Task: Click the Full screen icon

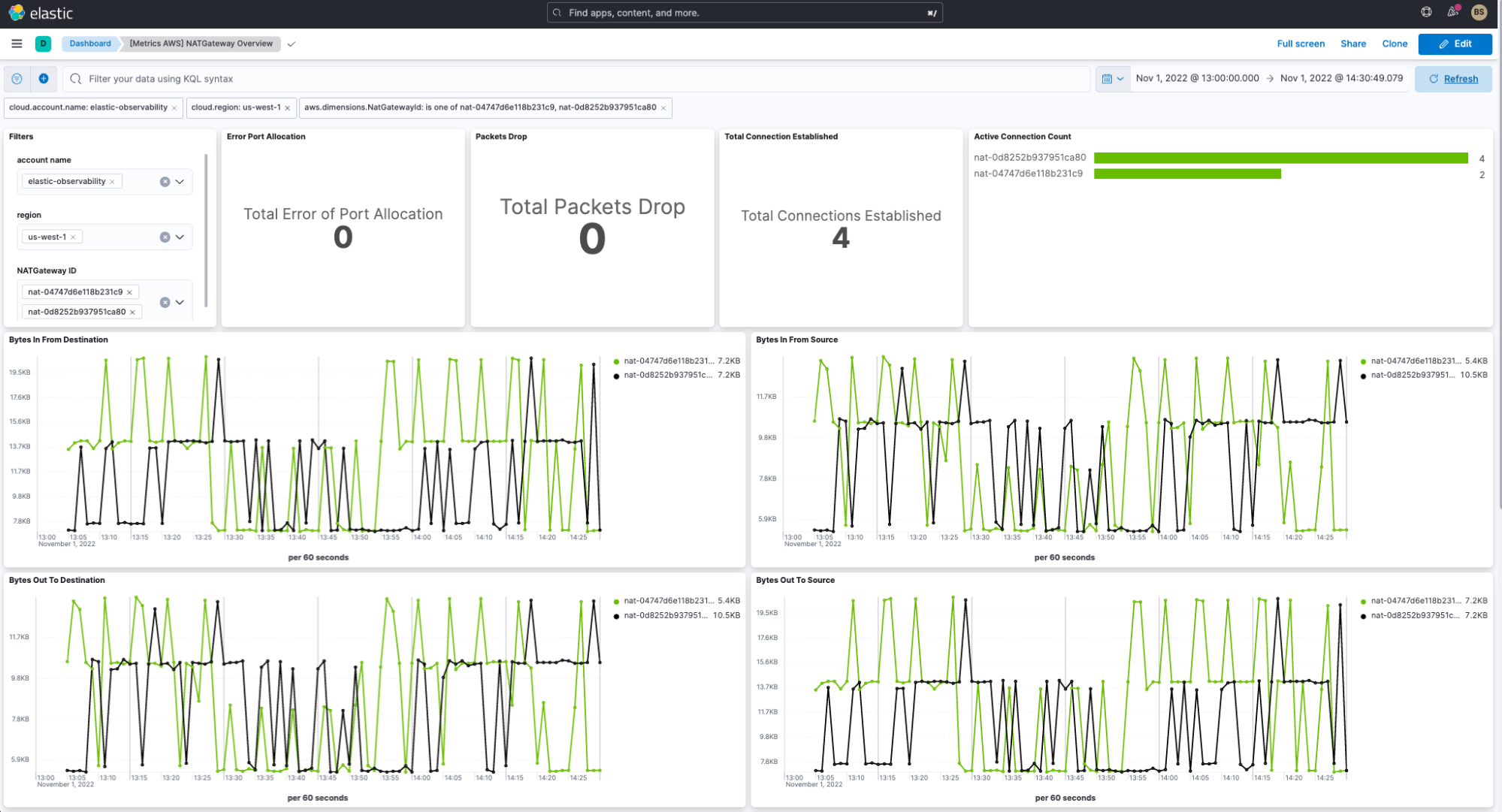Action: click(x=1299, y=43)
